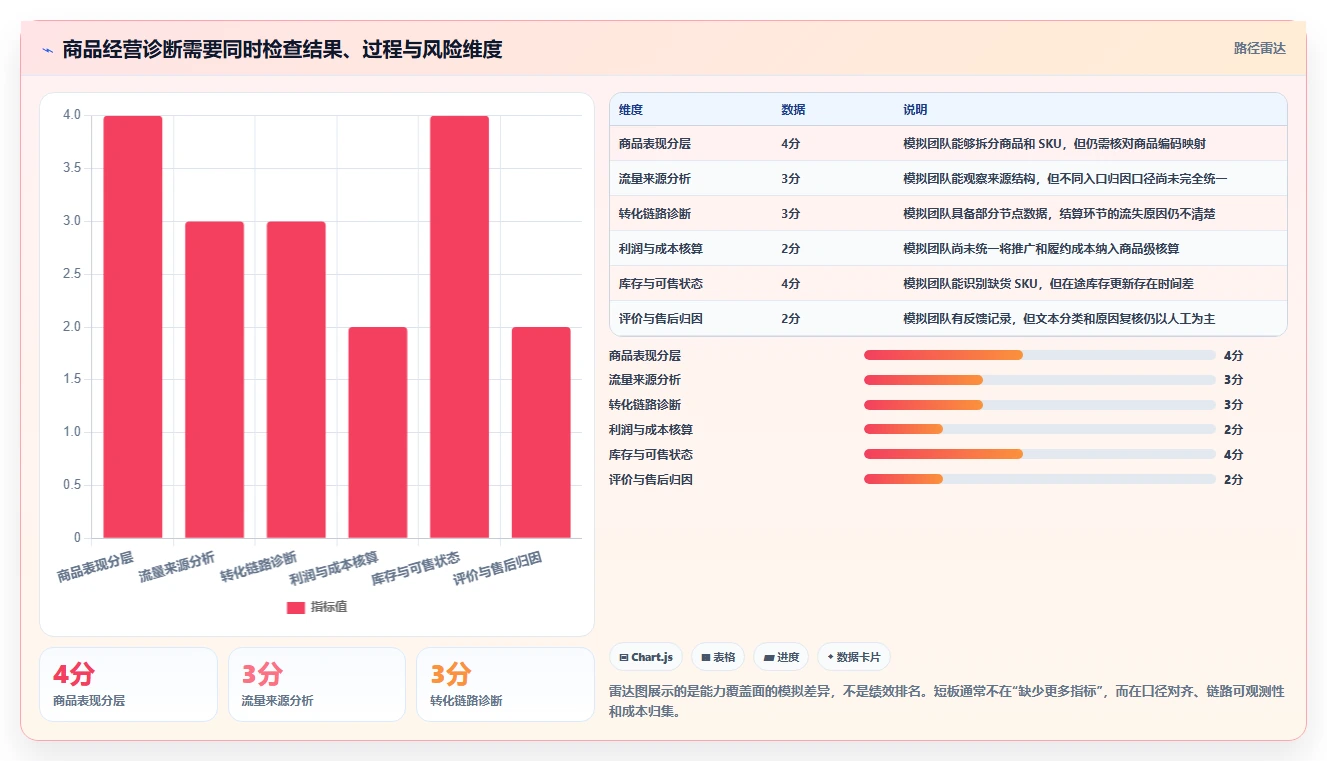The height and width of the screenshot is (761, 1327).
Task: Open the 4分 商品表现分层 data card
Action: 128,684
